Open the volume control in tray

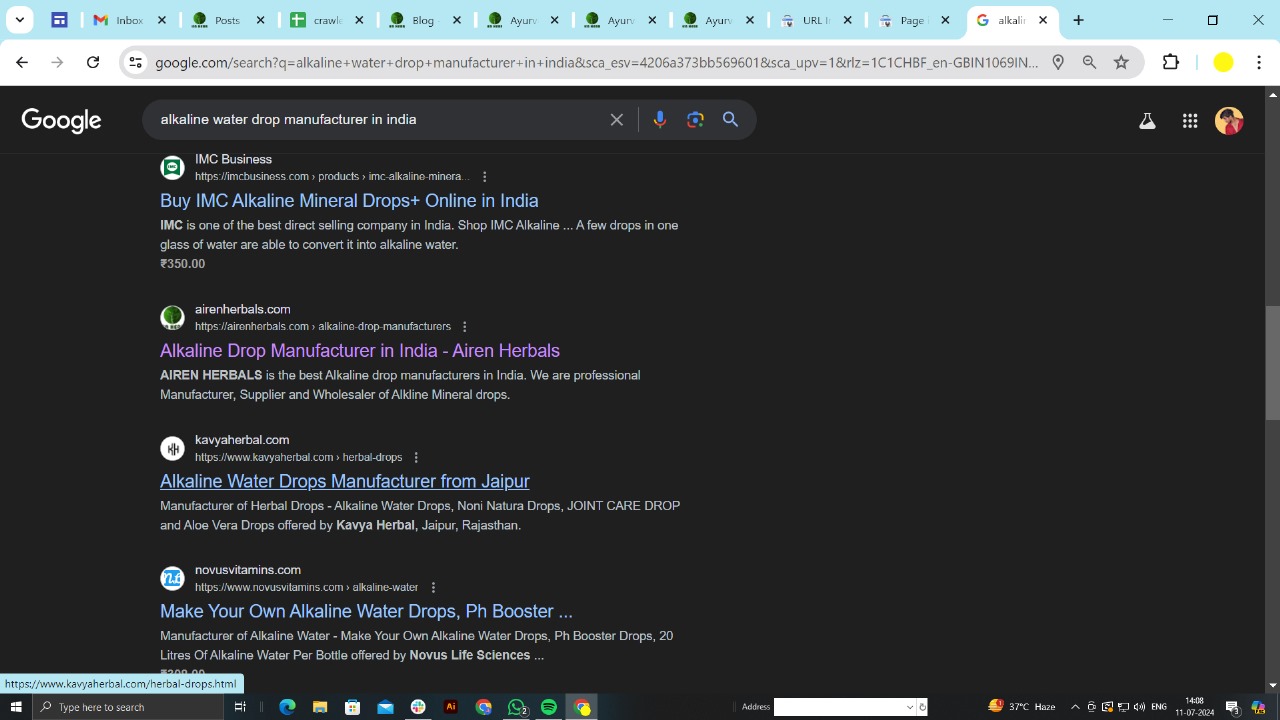[1139, 707]
